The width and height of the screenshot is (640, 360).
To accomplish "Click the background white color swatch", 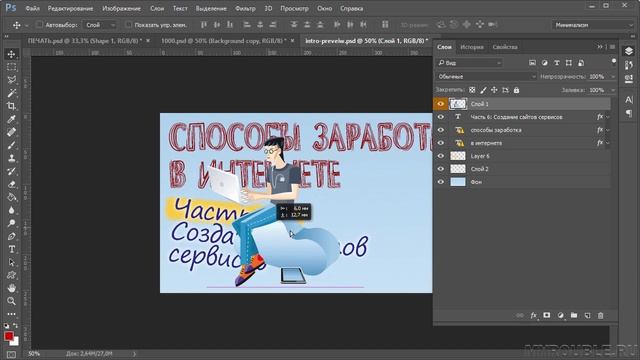I will pos(16,342).
